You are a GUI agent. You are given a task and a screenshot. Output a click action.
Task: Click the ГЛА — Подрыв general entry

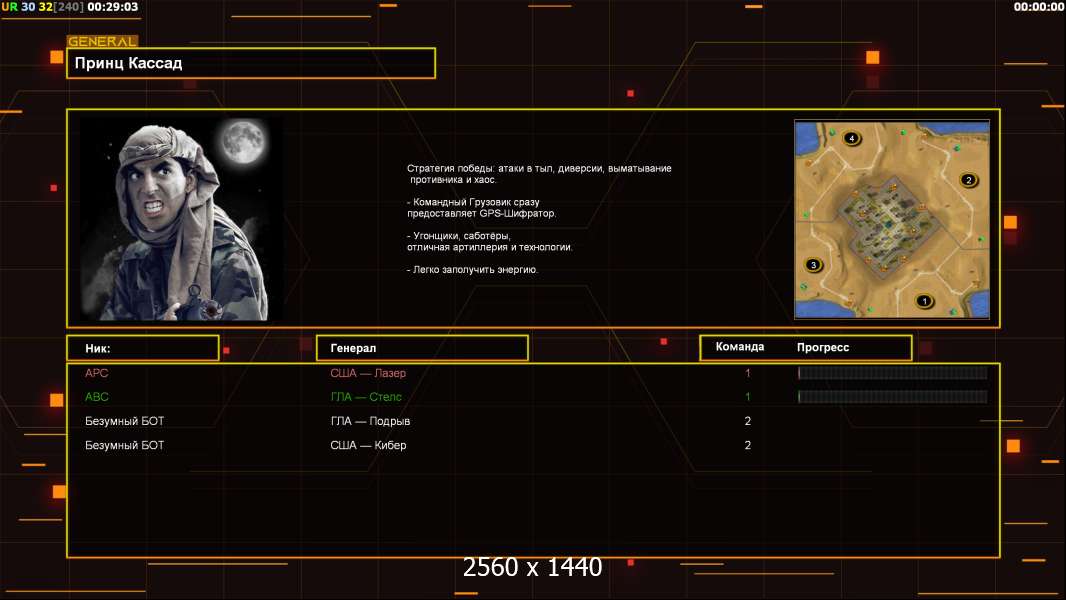[370, 421]
